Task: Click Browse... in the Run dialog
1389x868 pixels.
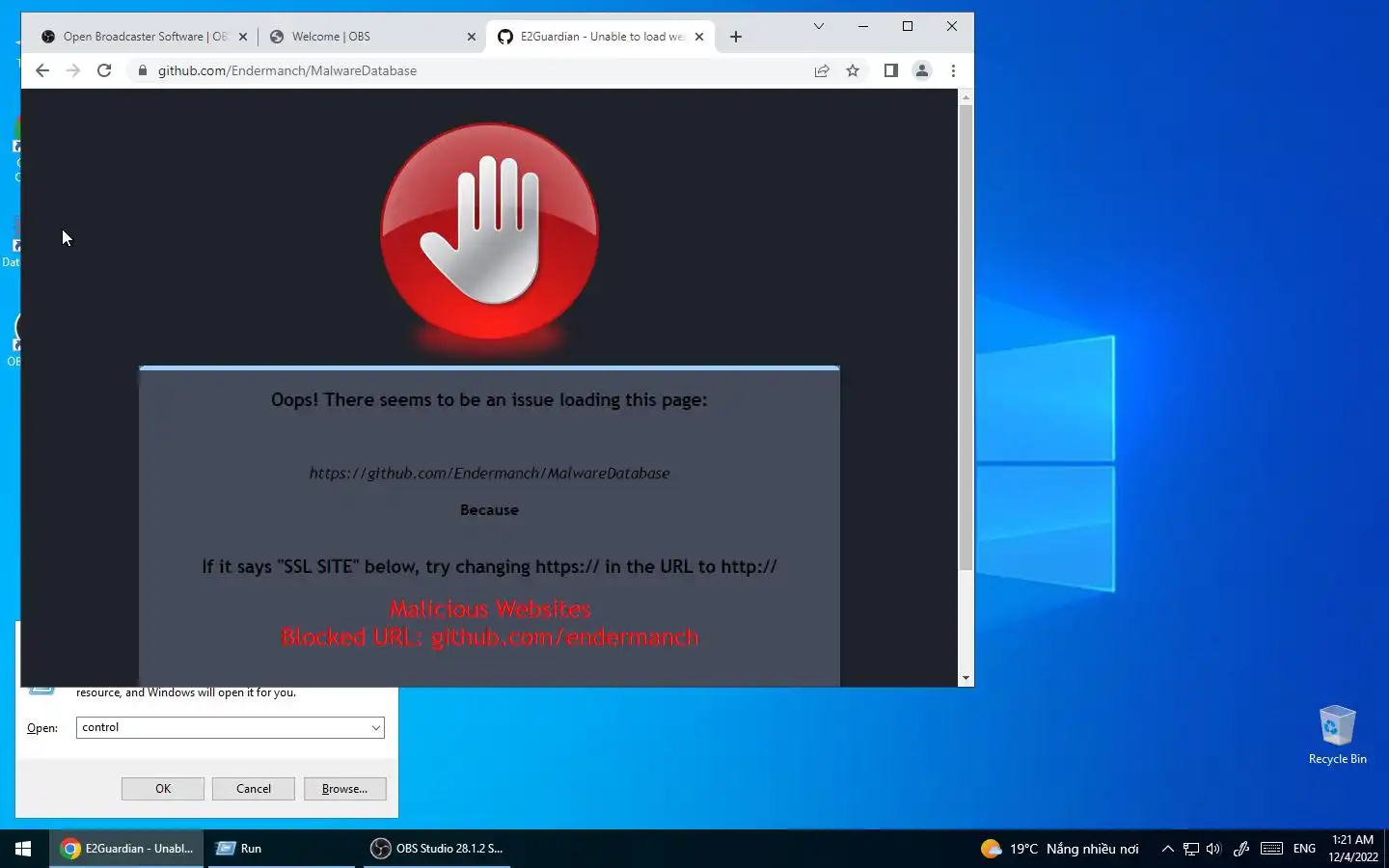Action: click(345, 789)
